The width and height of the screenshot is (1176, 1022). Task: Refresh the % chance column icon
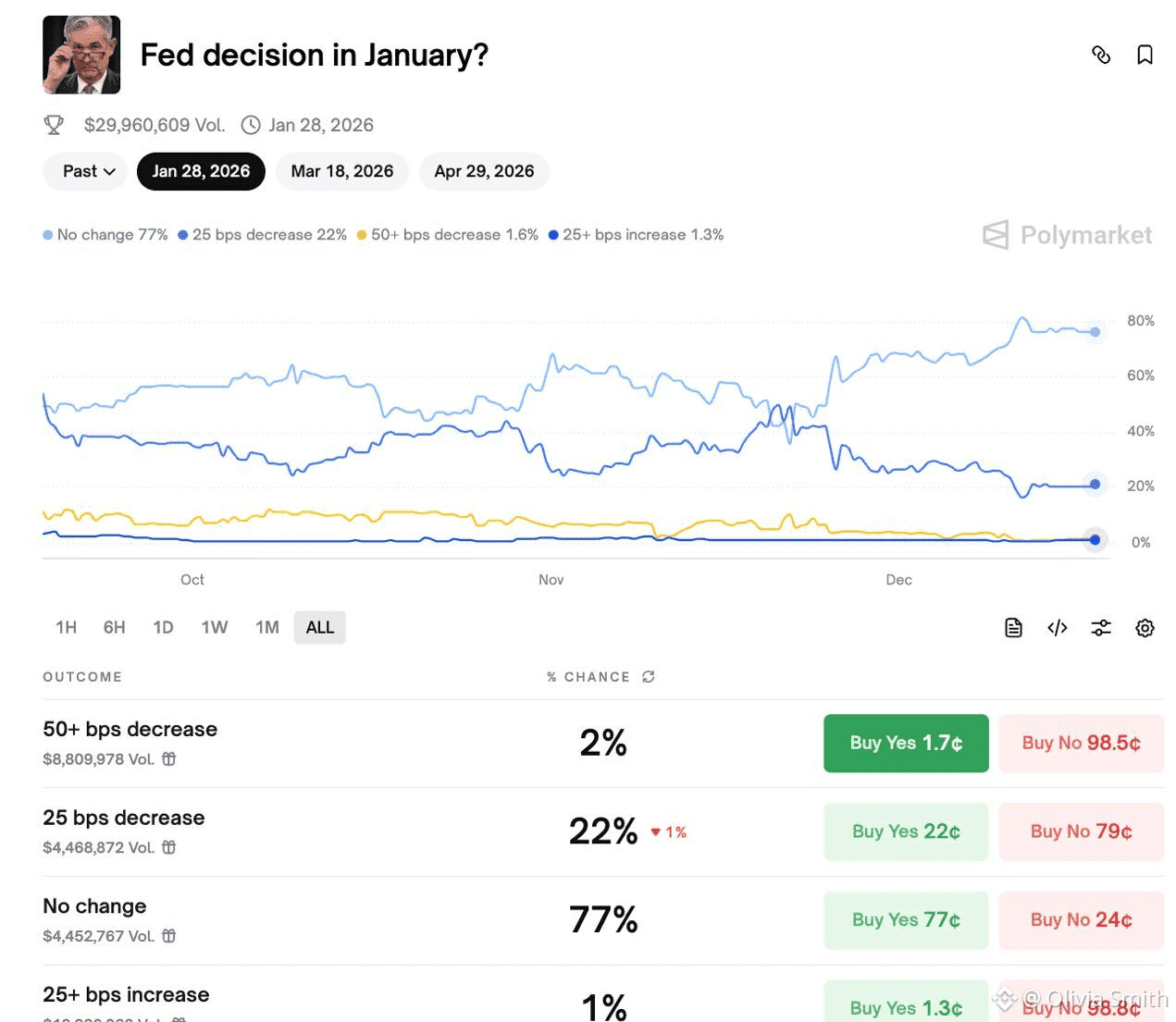pos(649,677)
